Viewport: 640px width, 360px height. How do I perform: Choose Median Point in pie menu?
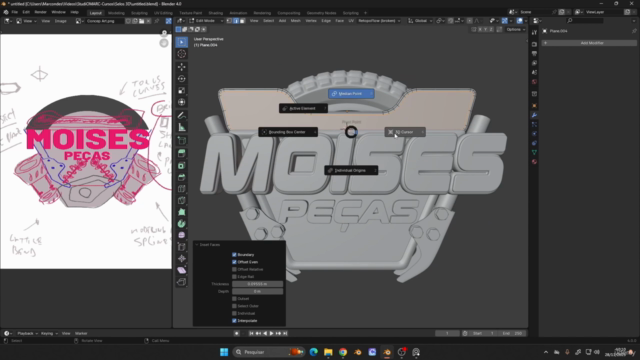click(x=351, y=93)
